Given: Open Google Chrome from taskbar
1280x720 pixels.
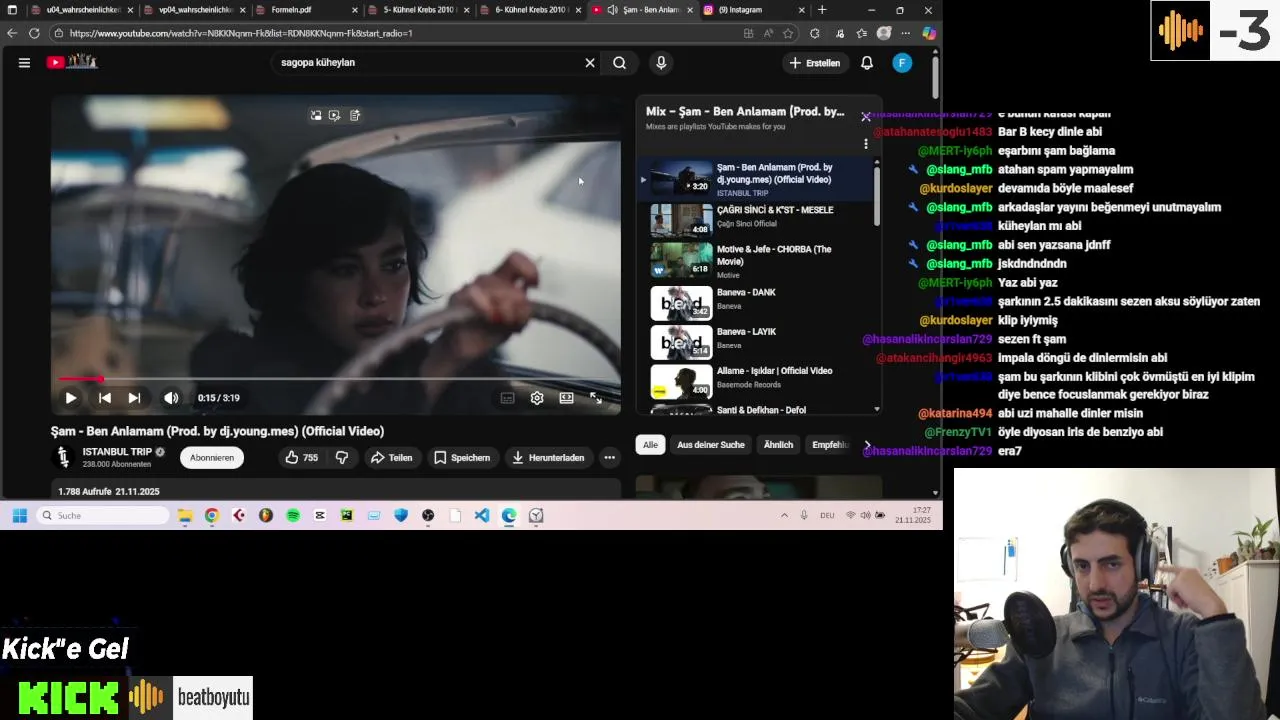Looking at the screenshot, I should pos(212,516).
